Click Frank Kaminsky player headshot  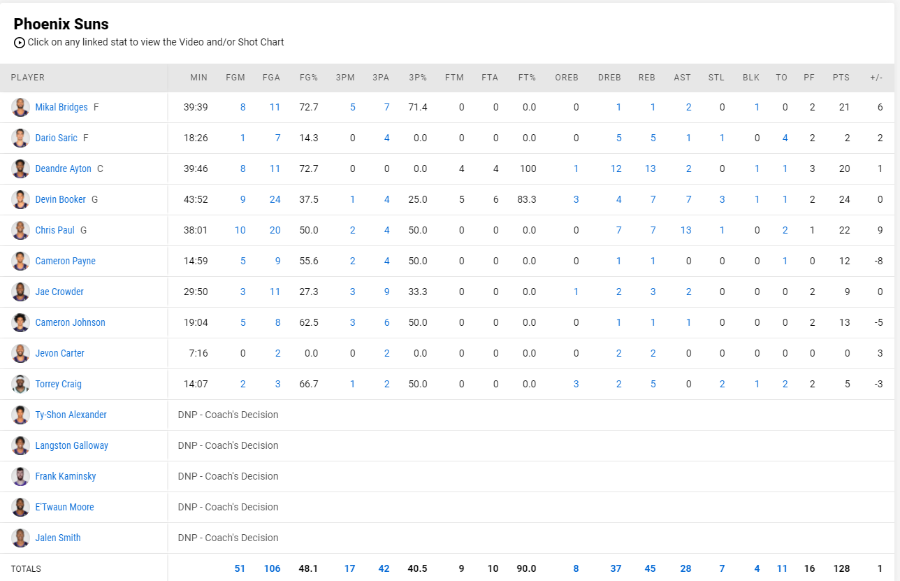[20, 477]
